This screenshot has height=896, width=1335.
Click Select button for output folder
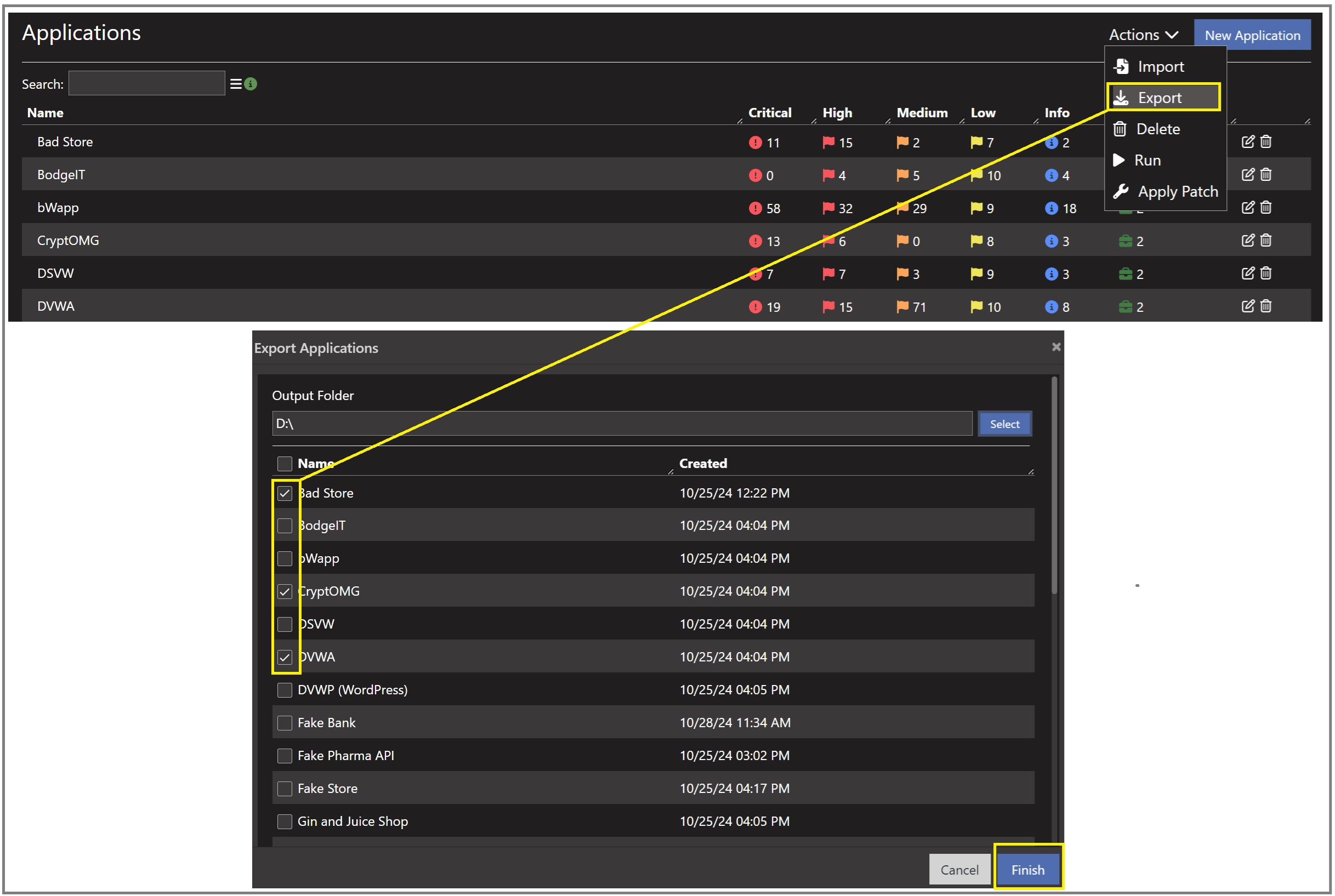point(1004,424)
